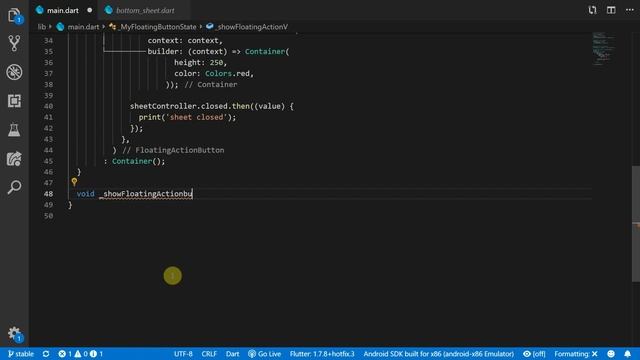
Task: Open the Debug view with bug icon
Action: pos(14,72)
